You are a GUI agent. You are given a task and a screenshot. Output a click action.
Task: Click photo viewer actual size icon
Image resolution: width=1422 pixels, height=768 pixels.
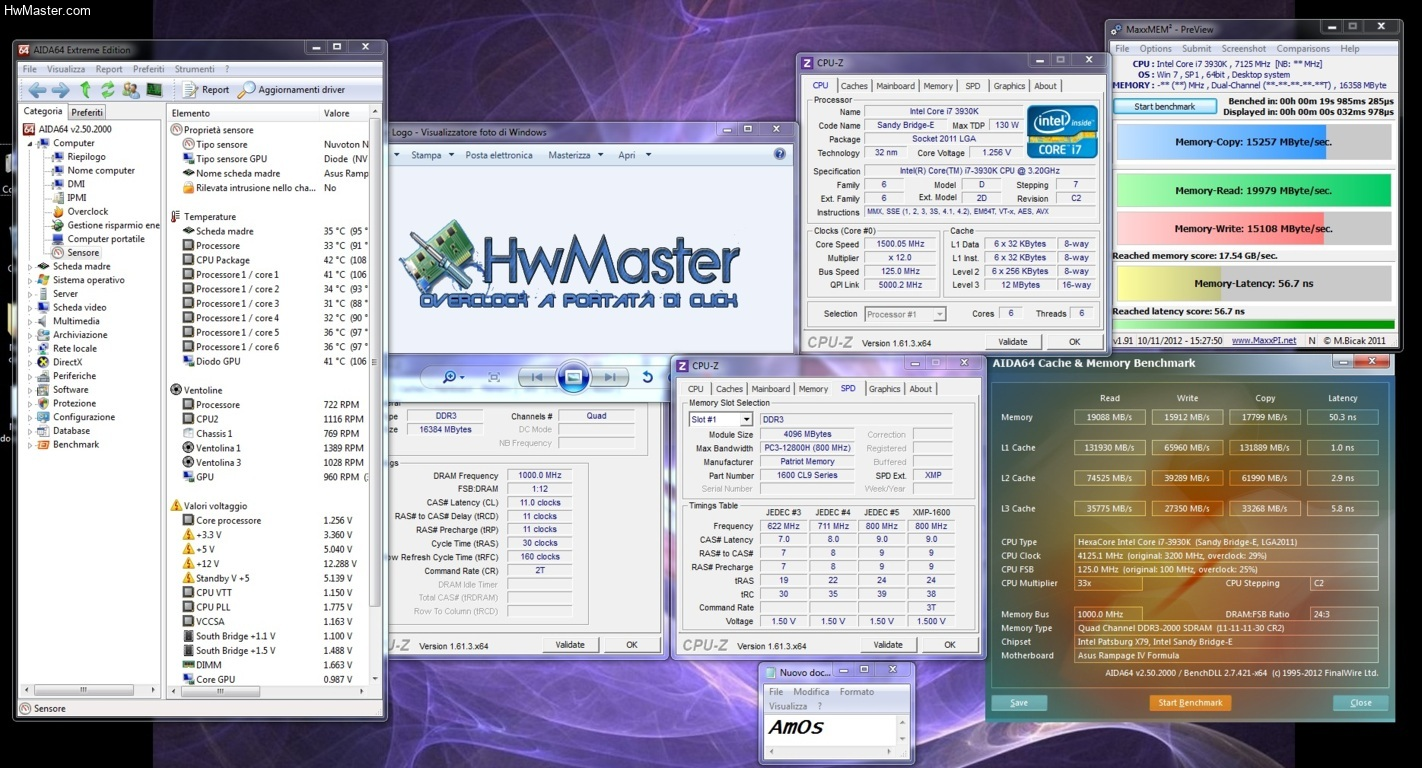coord(494,377)
